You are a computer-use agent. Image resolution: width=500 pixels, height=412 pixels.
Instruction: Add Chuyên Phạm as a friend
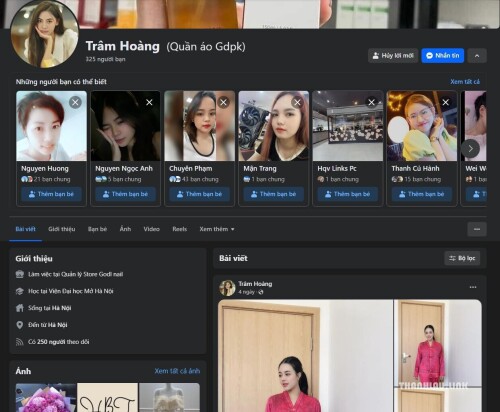pos(199,194)
